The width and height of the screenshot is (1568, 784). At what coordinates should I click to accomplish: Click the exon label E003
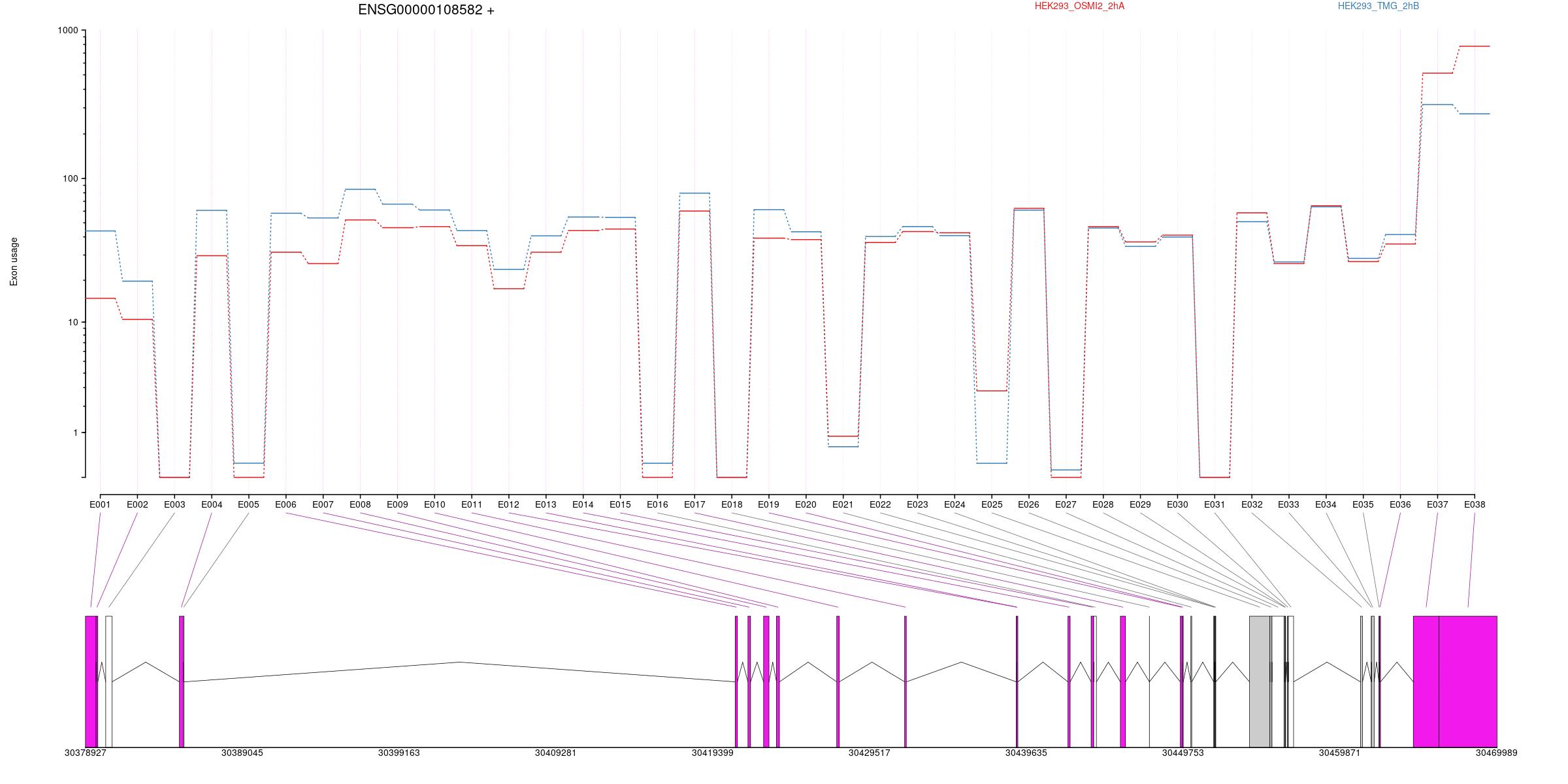(x=174, y=504)
